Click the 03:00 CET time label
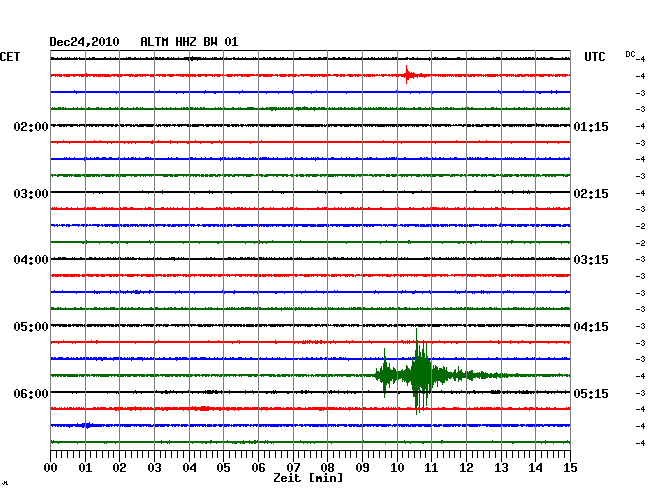The height and width of the screenshot is (494, 650). [x=31, y=194]
